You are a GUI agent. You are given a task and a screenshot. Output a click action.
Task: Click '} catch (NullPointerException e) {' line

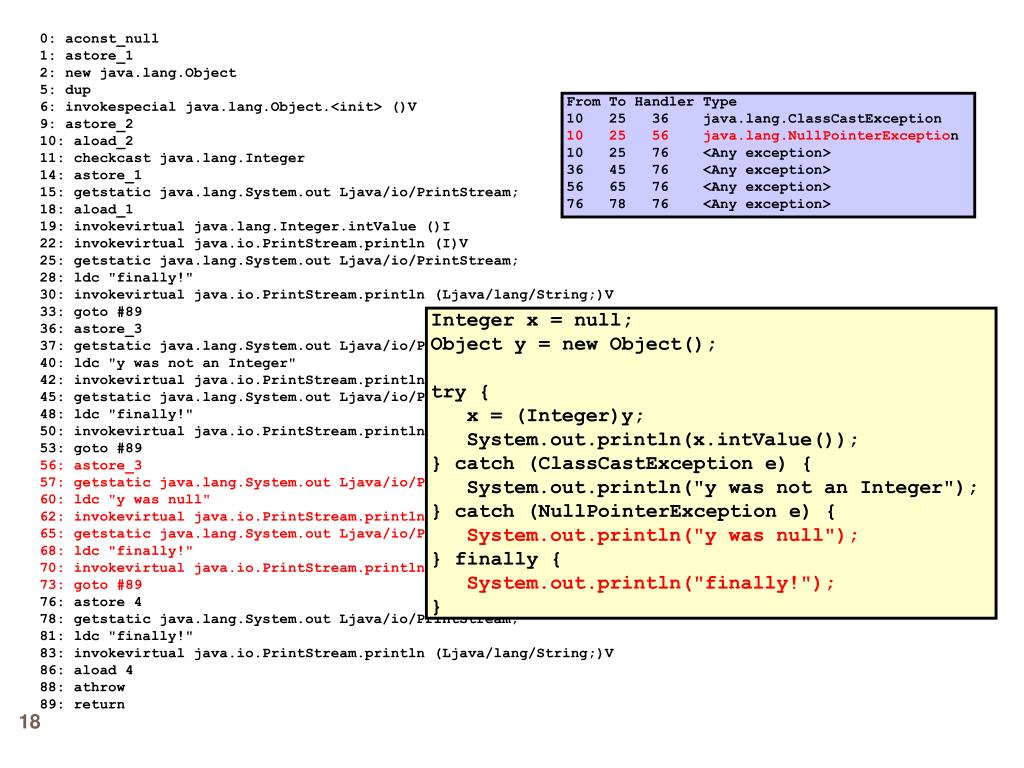[x=633, y=511]
